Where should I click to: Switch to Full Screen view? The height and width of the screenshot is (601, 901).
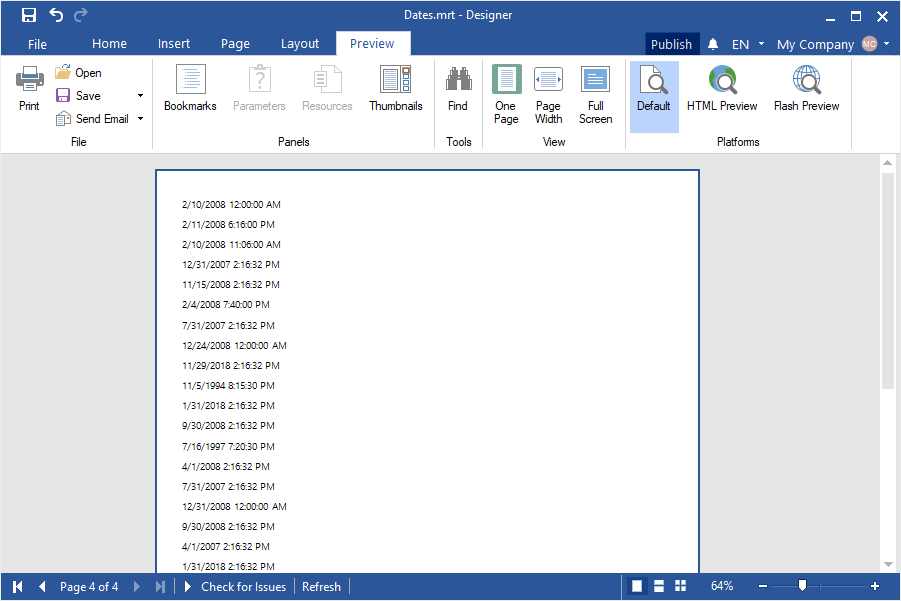tap(595, 96)
